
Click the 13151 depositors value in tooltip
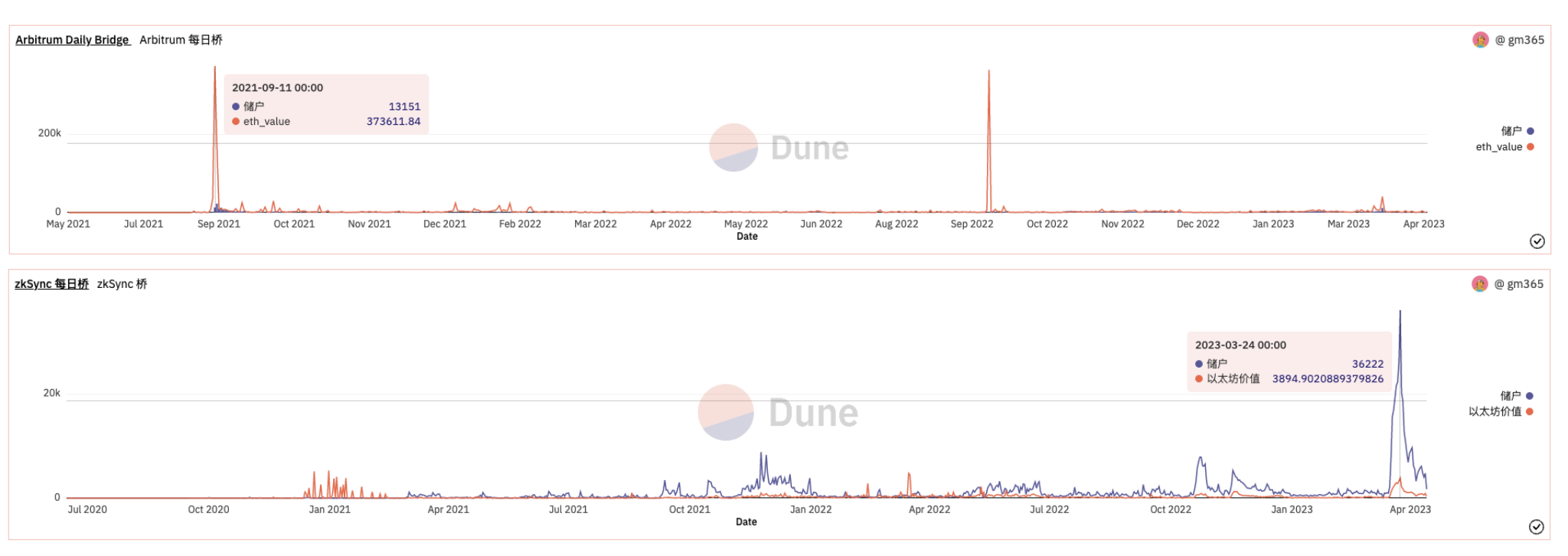point(404,106)
